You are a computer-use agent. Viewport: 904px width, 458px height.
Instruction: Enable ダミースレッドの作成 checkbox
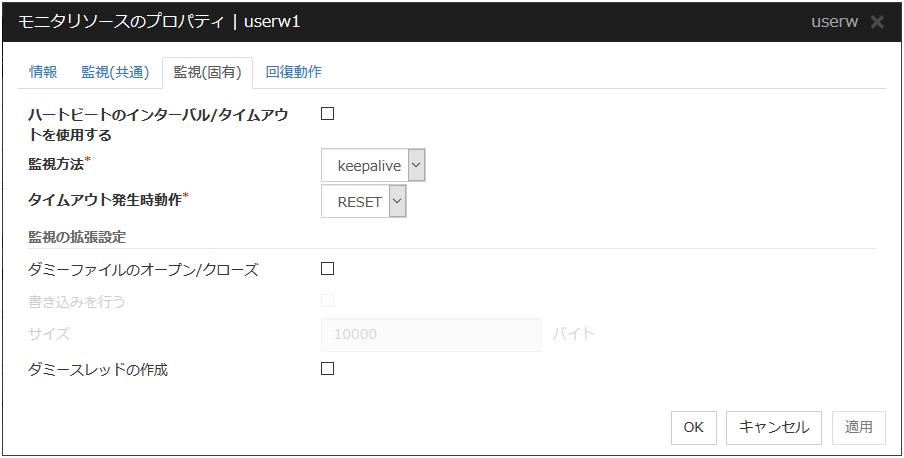[x=327, y=368]
